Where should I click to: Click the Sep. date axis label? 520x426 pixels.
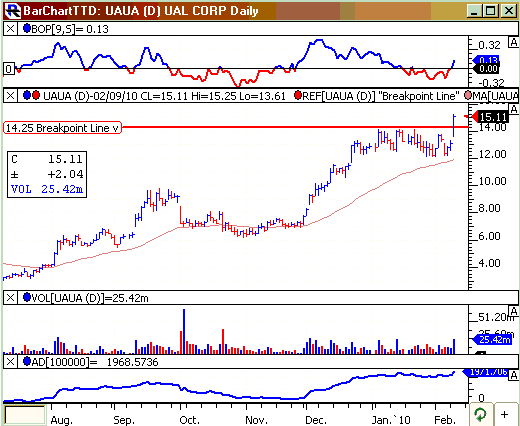[124, 420]
